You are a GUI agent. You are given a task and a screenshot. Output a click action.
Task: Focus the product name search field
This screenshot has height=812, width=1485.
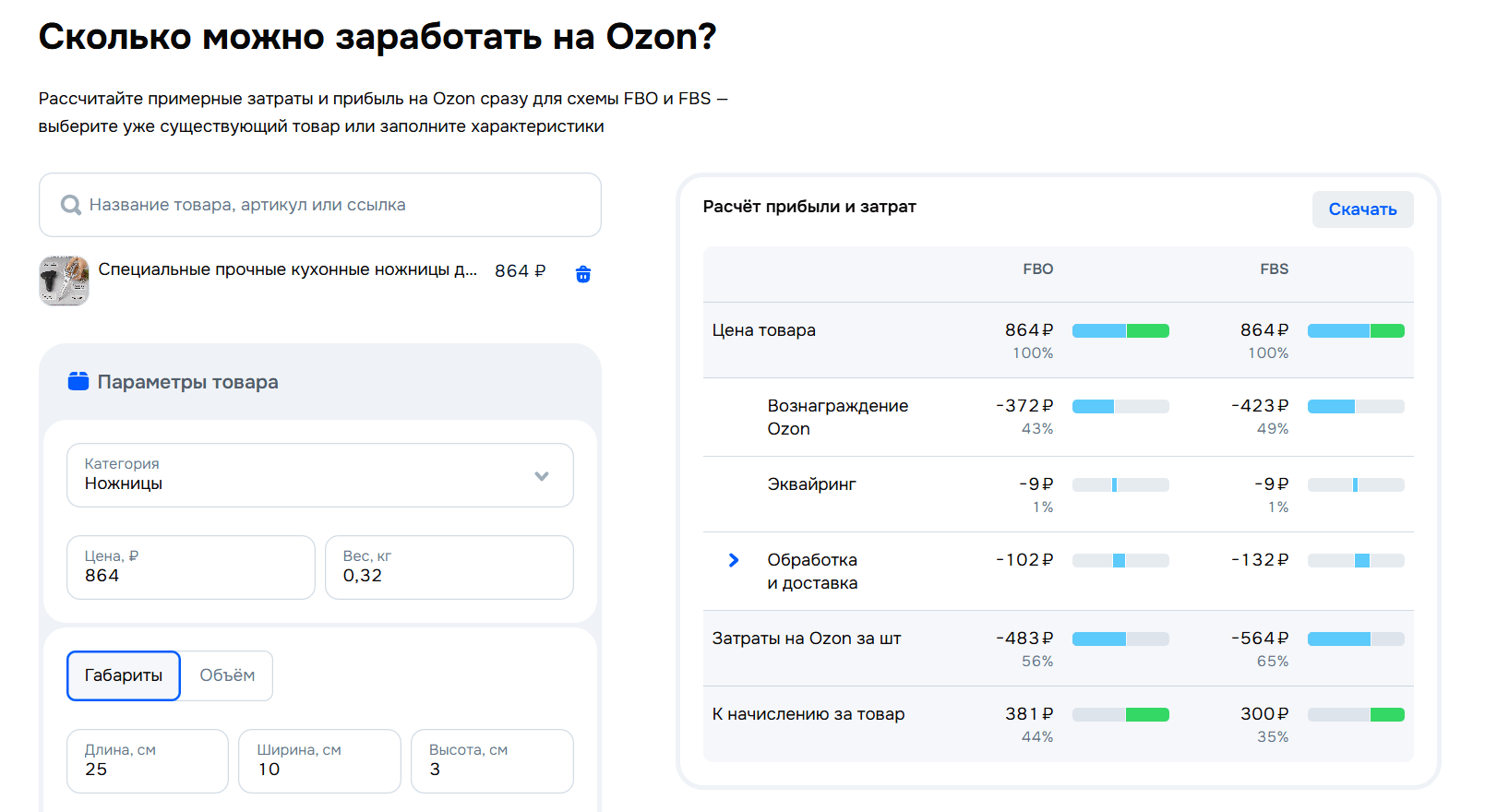click(x=320, y=205)
